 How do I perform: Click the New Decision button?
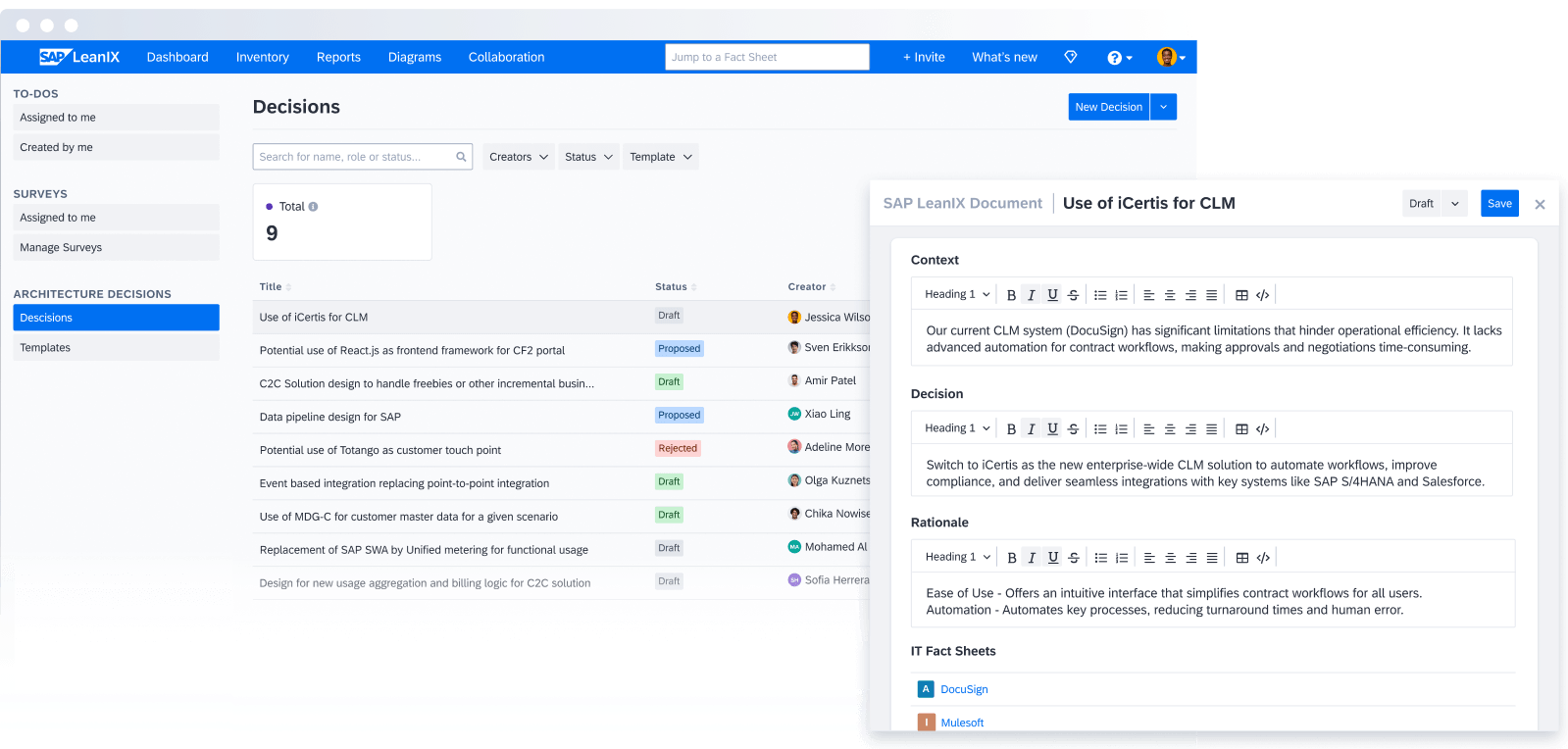click(1108, 107)
